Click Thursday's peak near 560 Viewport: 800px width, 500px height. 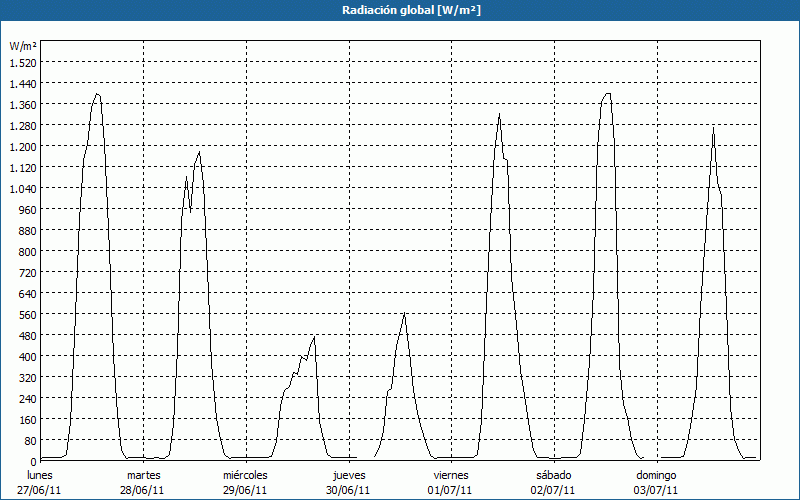[404, 313]
